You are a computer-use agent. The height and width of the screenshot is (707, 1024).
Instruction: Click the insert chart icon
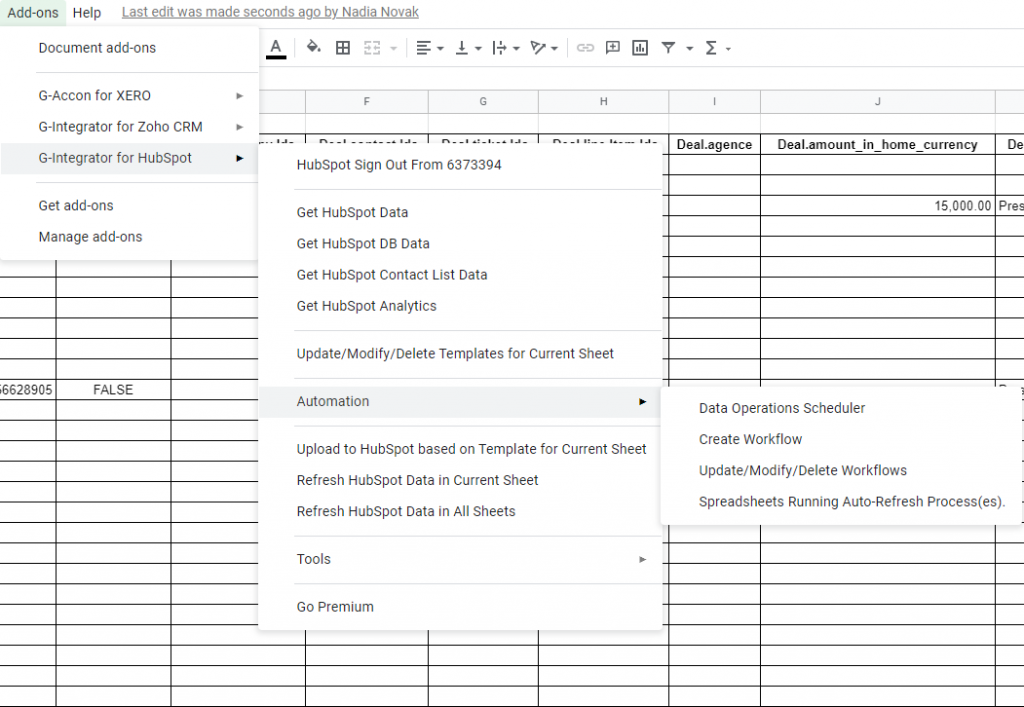coord(640,48)
